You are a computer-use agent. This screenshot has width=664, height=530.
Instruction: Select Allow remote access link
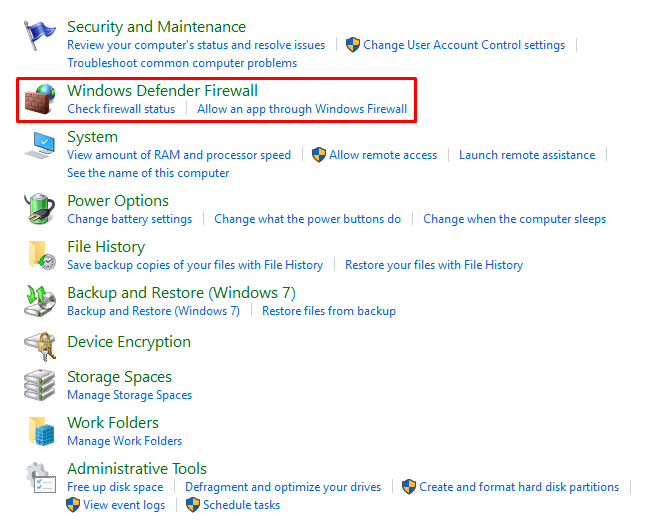(383, 155)
